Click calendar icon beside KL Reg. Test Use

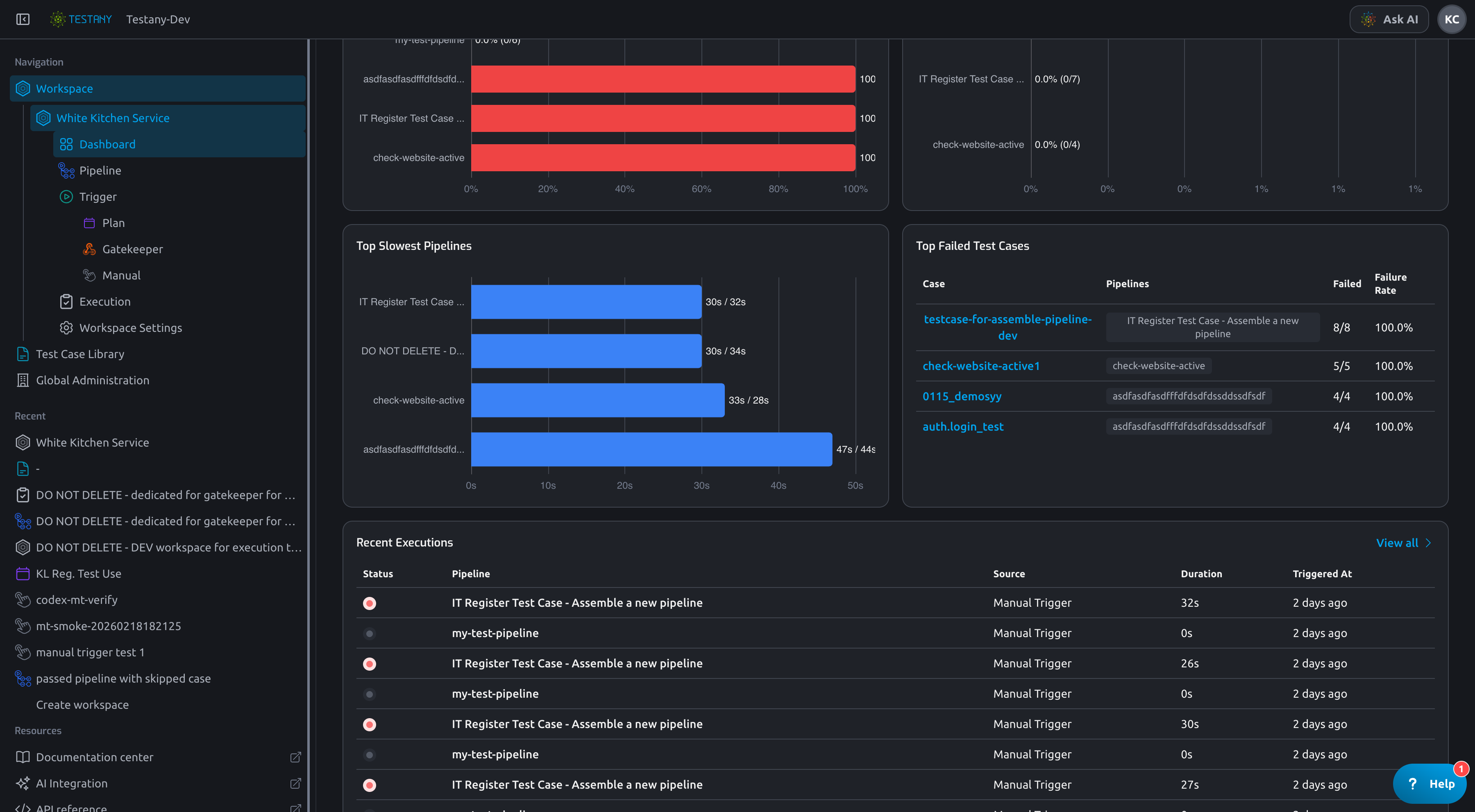click(x=23, y=574)
